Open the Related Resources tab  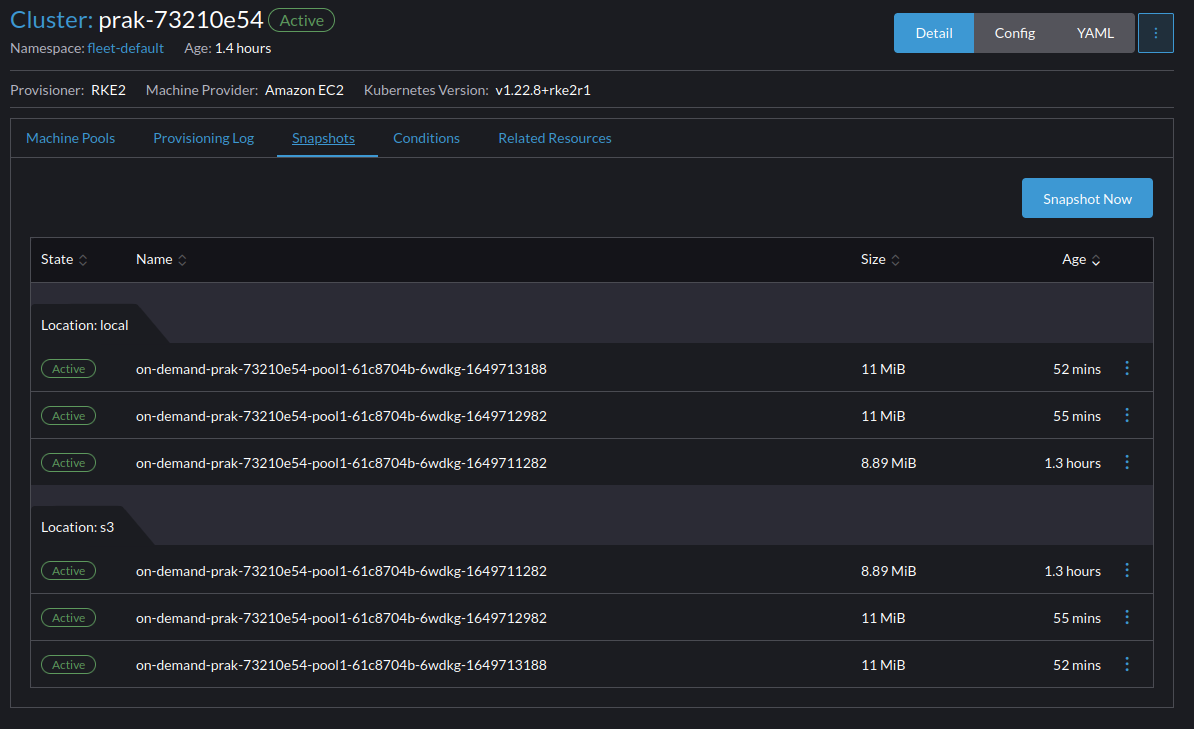coord(554,138)
